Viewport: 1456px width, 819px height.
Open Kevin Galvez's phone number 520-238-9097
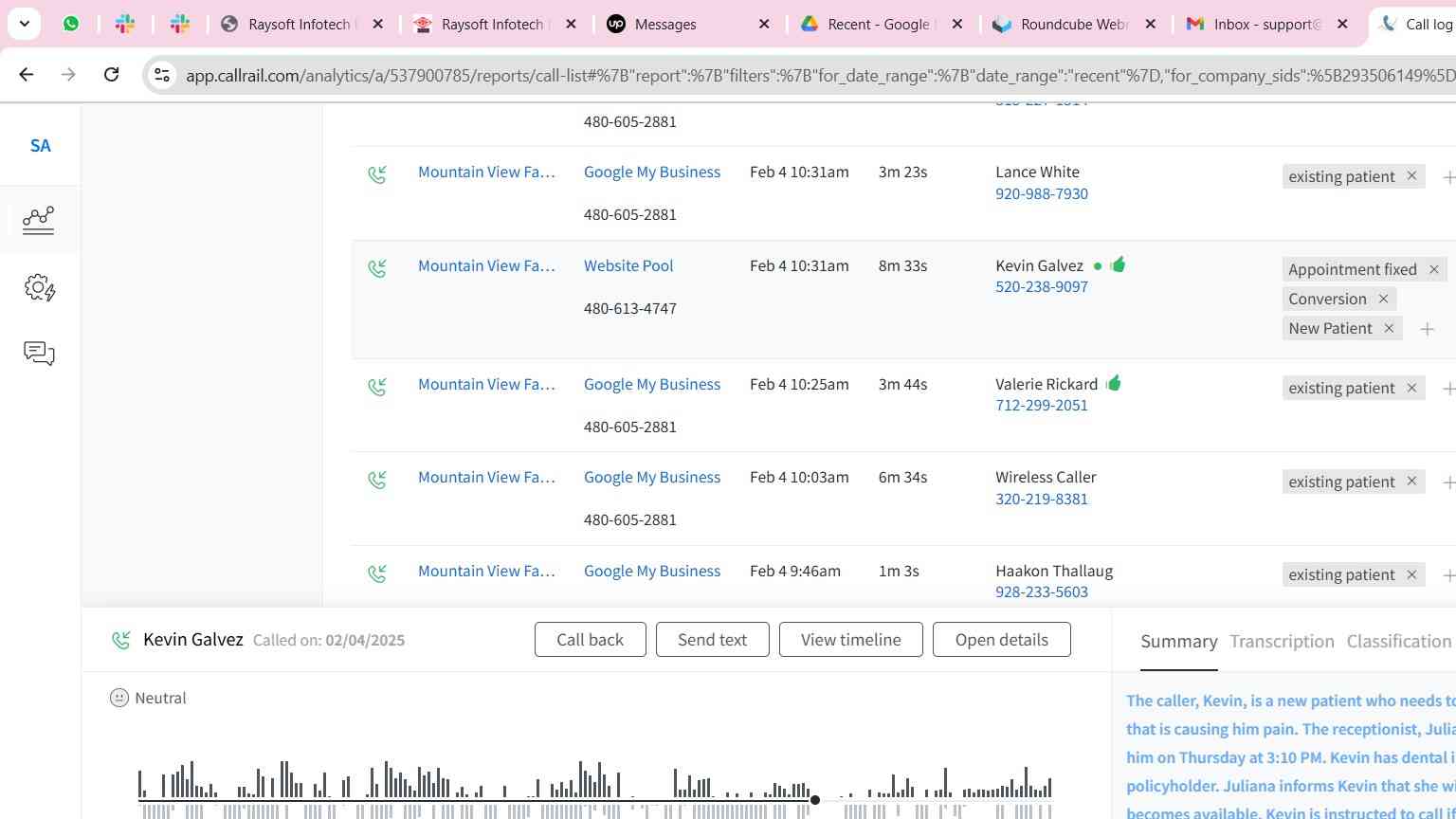tap(1042, 286)
